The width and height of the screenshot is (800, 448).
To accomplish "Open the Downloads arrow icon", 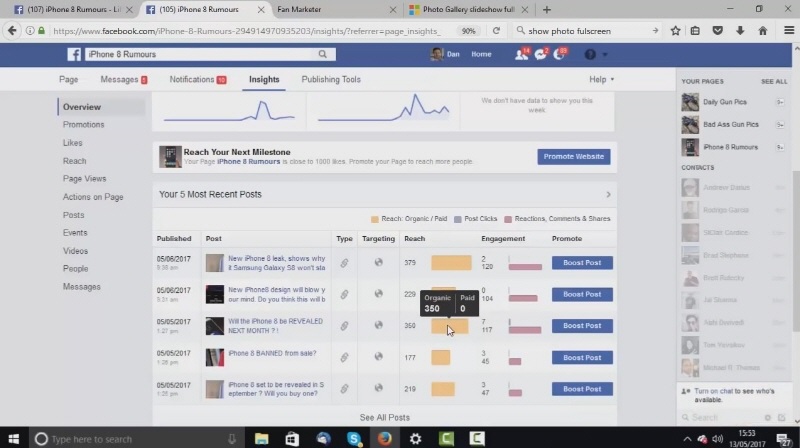I will pyautogui.click(x=740, y=31).
